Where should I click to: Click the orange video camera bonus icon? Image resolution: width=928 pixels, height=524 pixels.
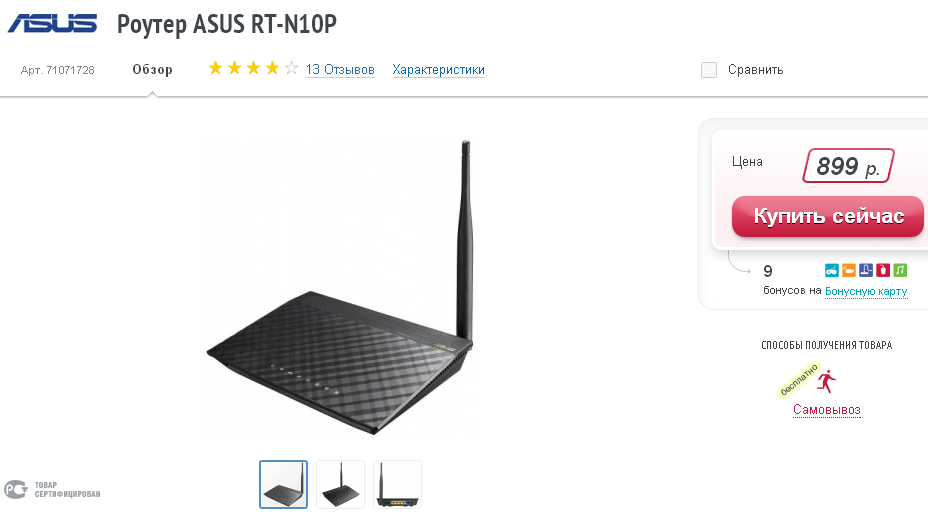[849, 271]
